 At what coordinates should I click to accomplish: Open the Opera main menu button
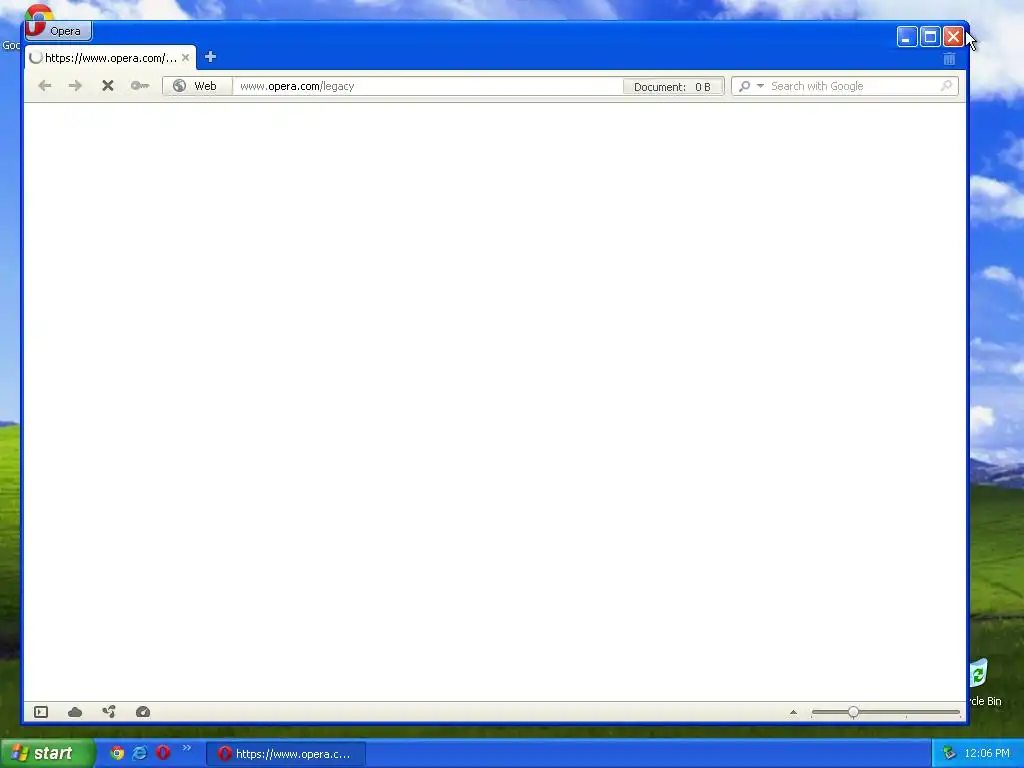[58, 31]
